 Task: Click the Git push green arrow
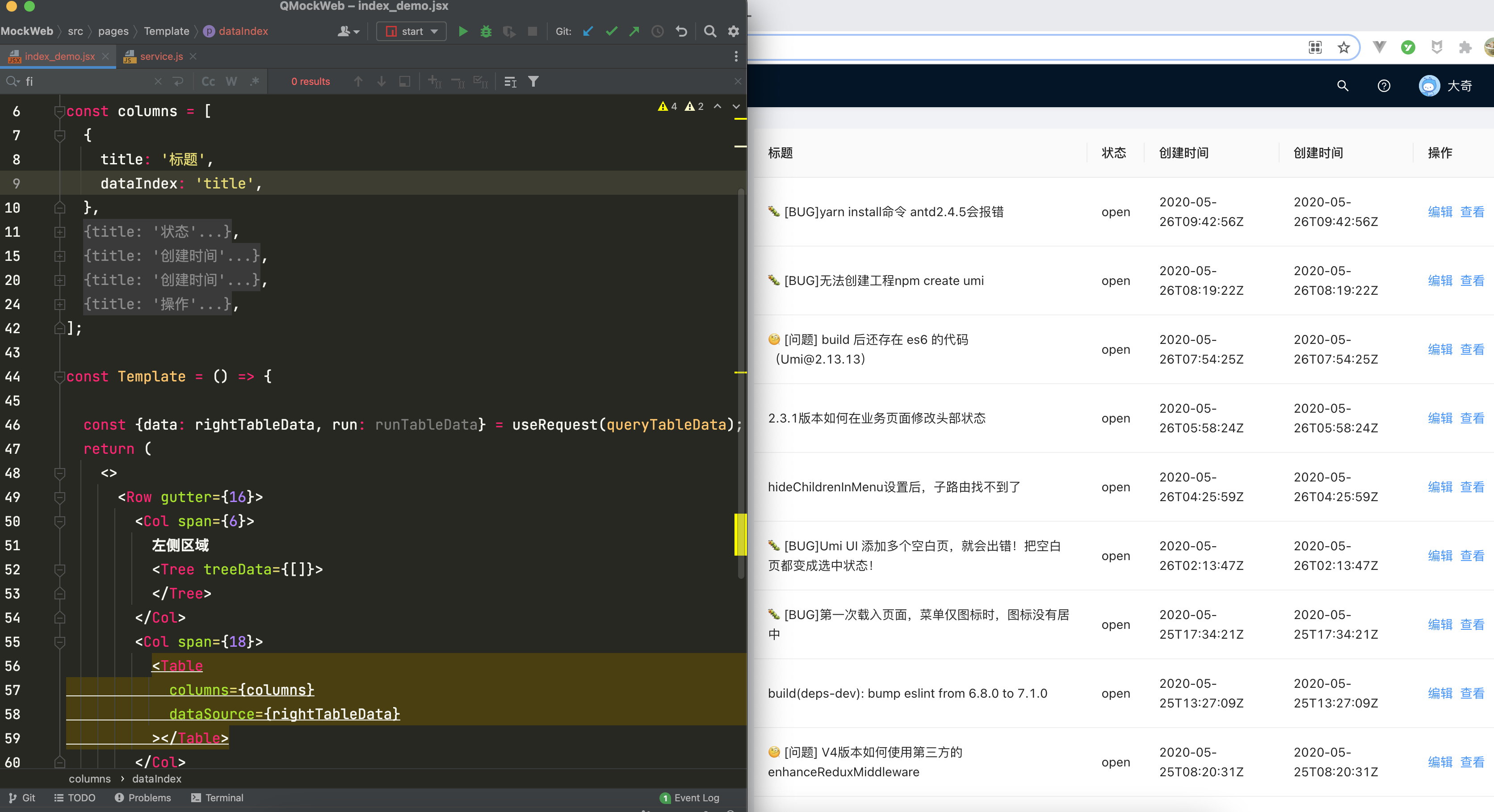(x=634, y=31)
